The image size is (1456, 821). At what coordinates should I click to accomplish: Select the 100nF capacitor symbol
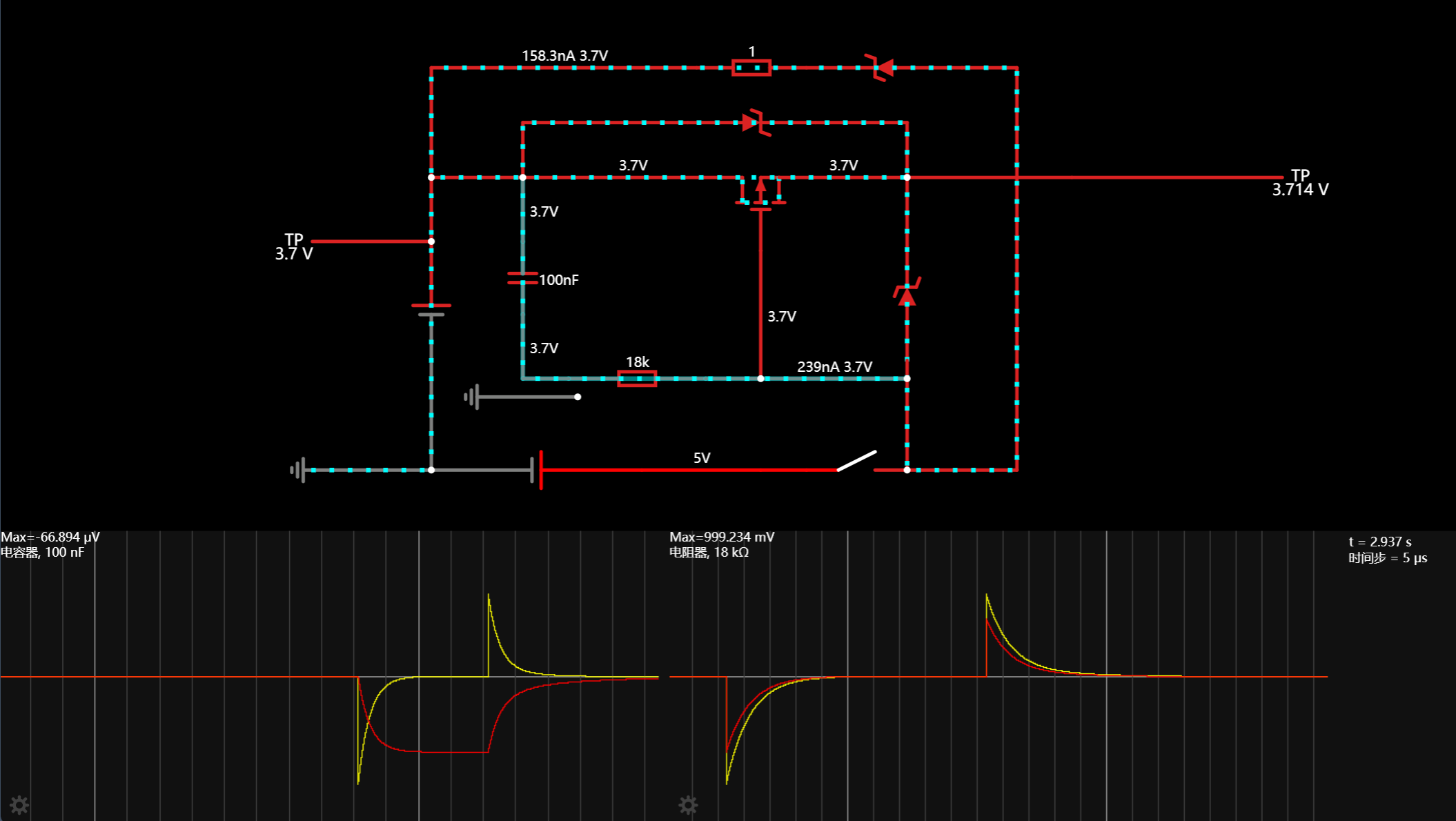522,278
